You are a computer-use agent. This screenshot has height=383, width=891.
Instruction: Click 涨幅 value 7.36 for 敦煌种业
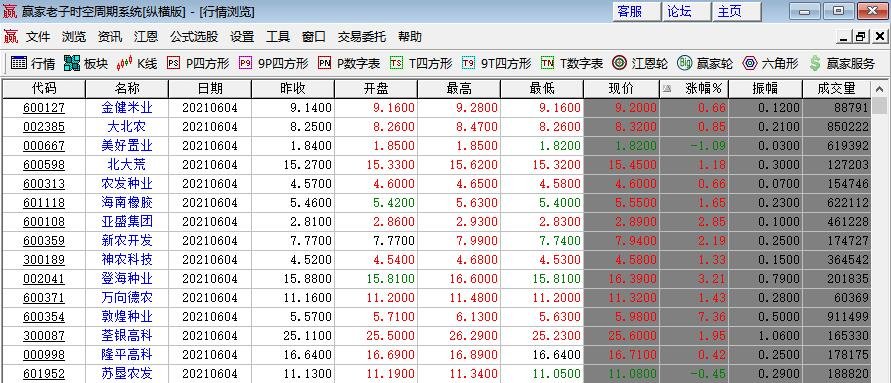[713, 317]
